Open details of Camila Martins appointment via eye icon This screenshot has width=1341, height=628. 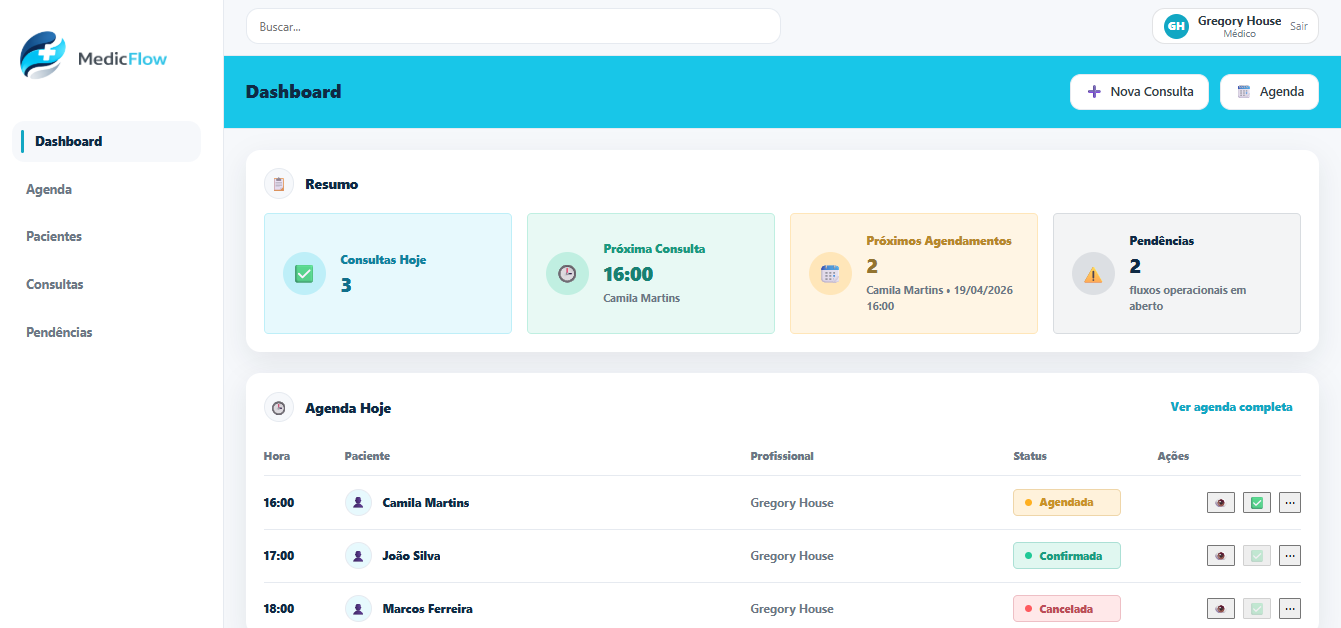(x=1220, y=502)
